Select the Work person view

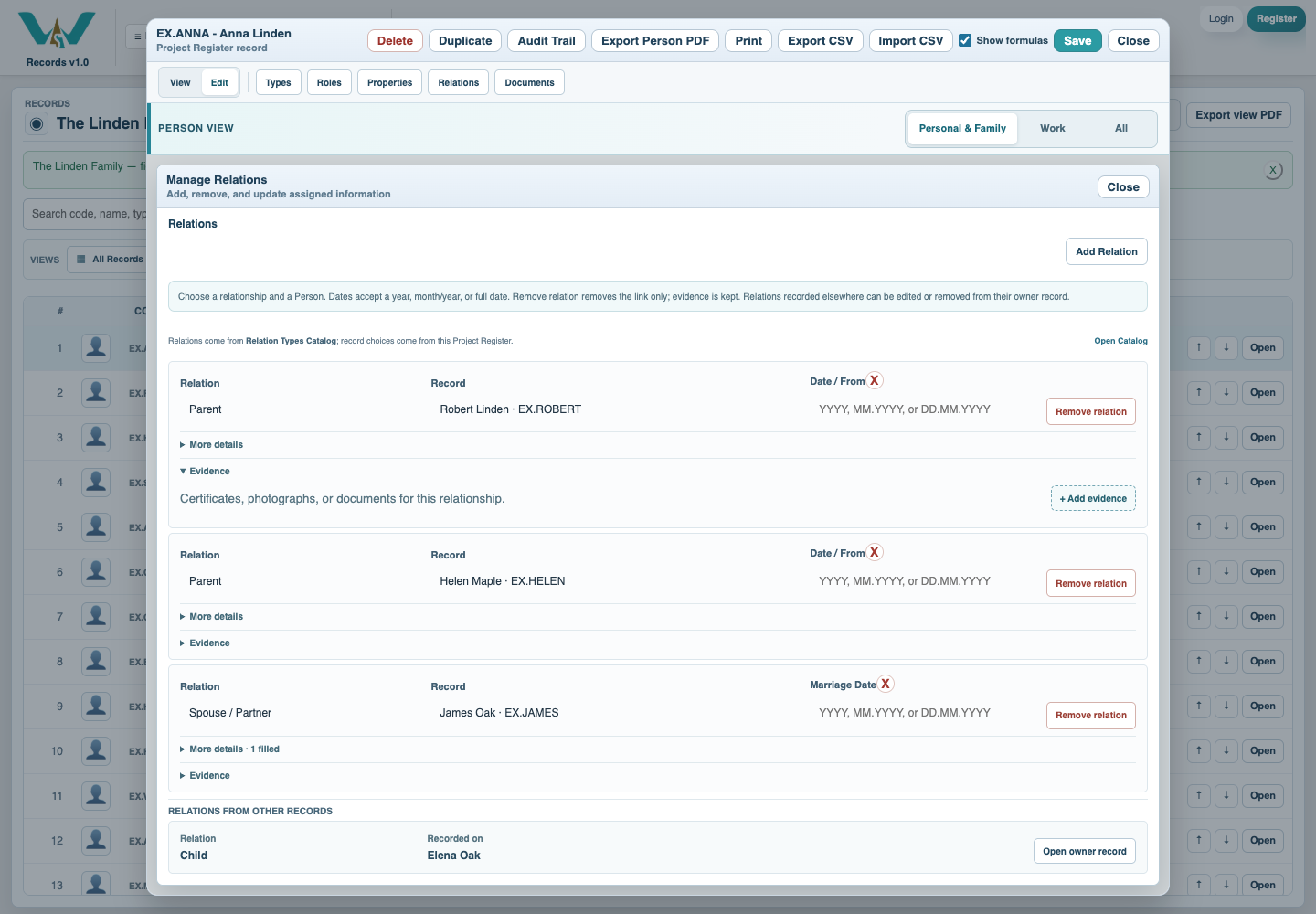click(x=1053, y=129)
